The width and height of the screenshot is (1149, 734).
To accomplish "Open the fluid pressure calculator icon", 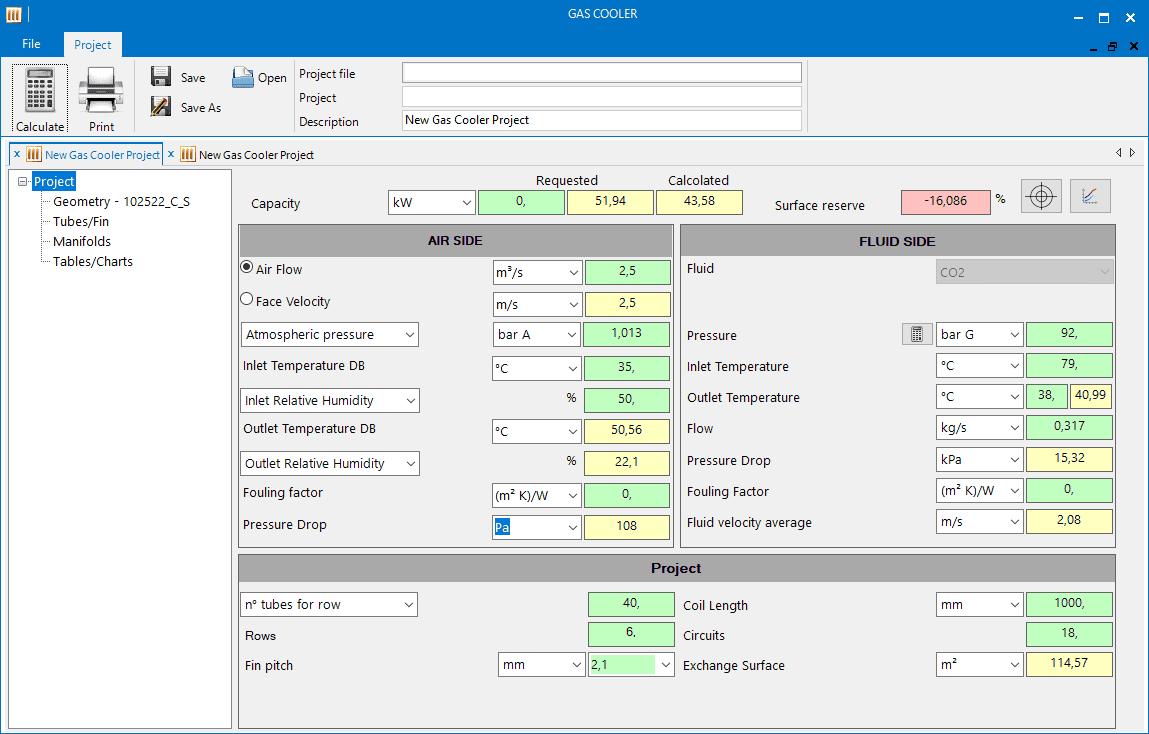I will pyautogui.click(x=916, y=335).
